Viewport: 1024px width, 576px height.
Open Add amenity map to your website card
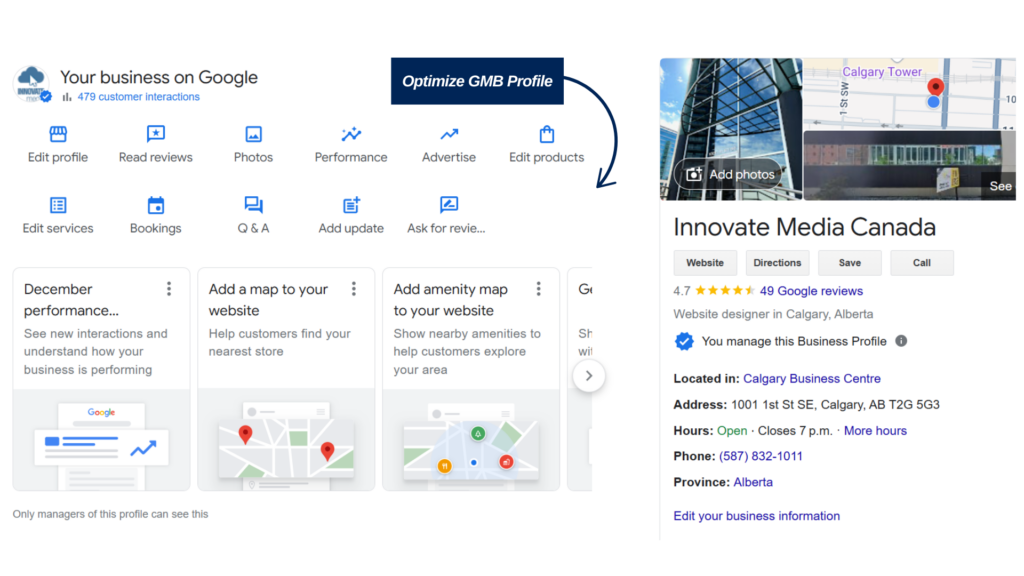pyautogui.click(x=471, y=379)
